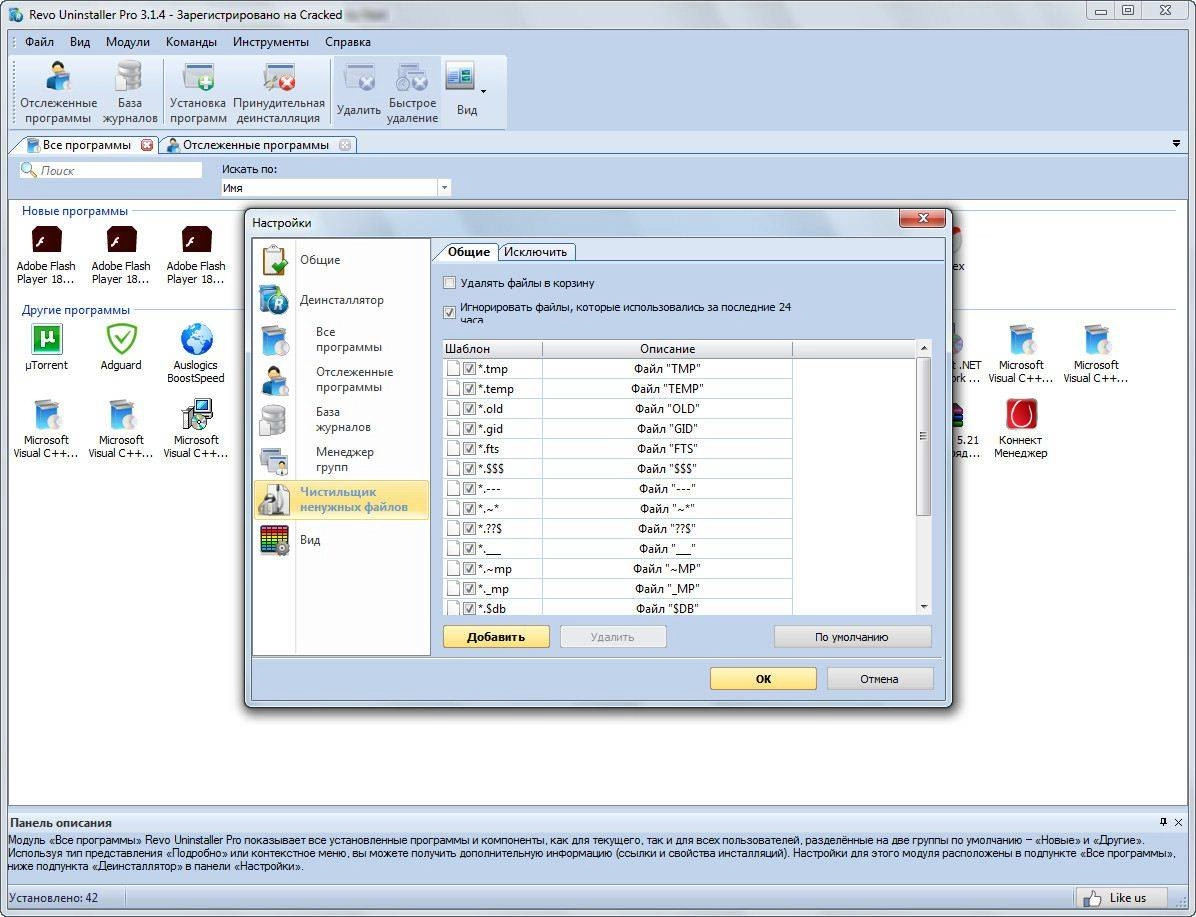Uncheck the *.~mp pattern checkbox
Viewport: 1196px width, 917px height.
[469, 568]
